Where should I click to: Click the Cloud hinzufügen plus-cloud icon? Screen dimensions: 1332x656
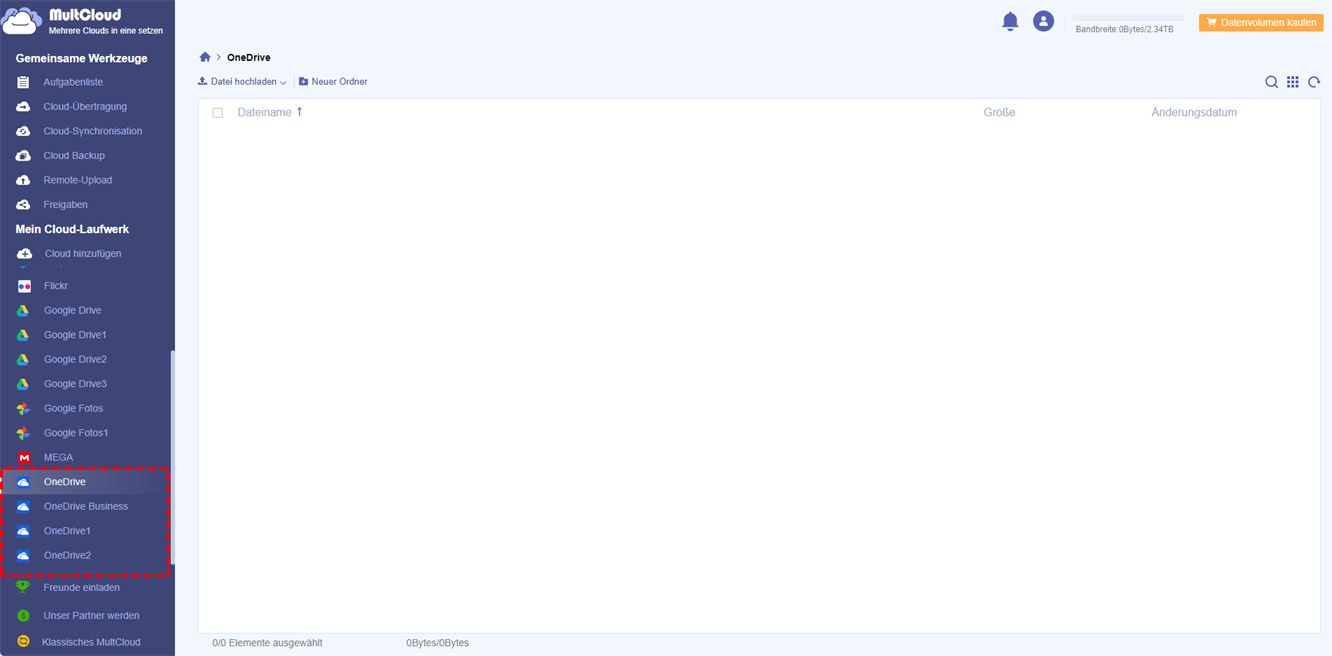pos(24,254)
